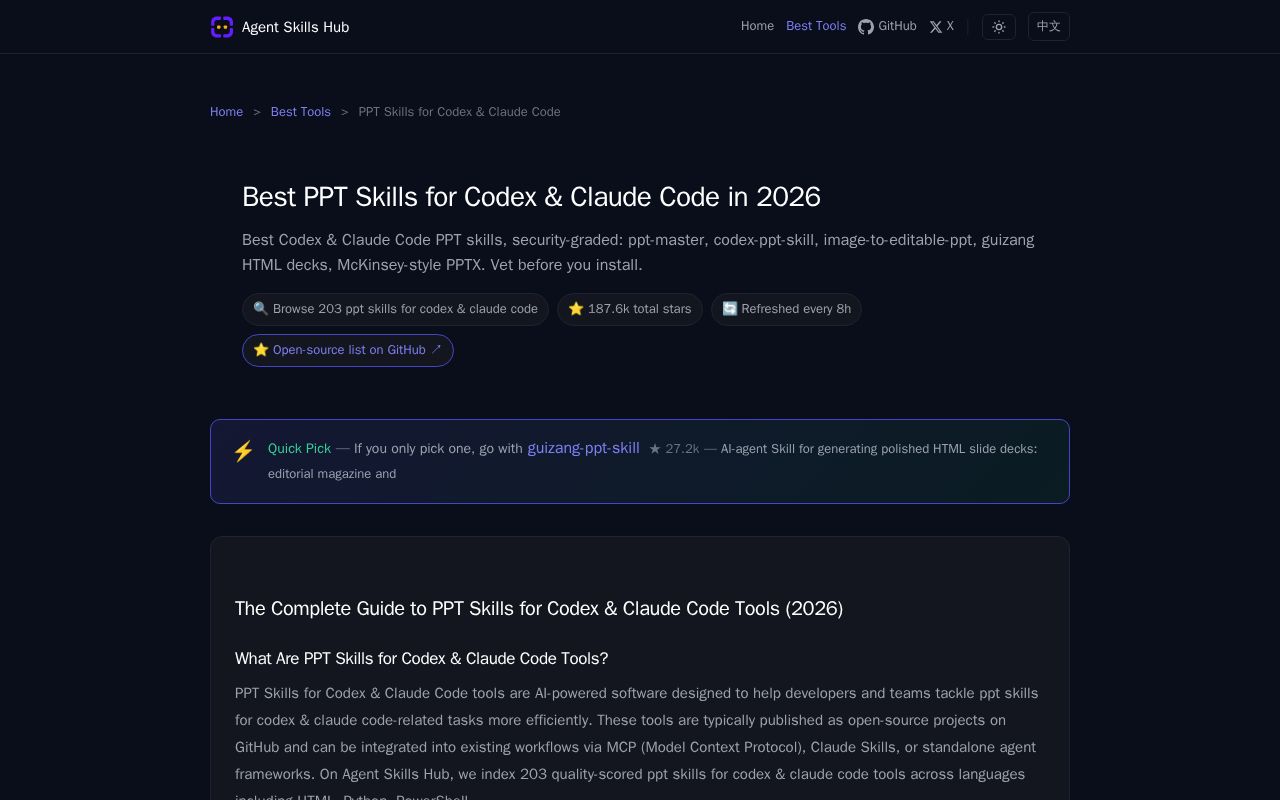The height and width of the screenshot is (800, 1280).
Task: Select Best Tools in top navigation
Action: click(816, 26)
